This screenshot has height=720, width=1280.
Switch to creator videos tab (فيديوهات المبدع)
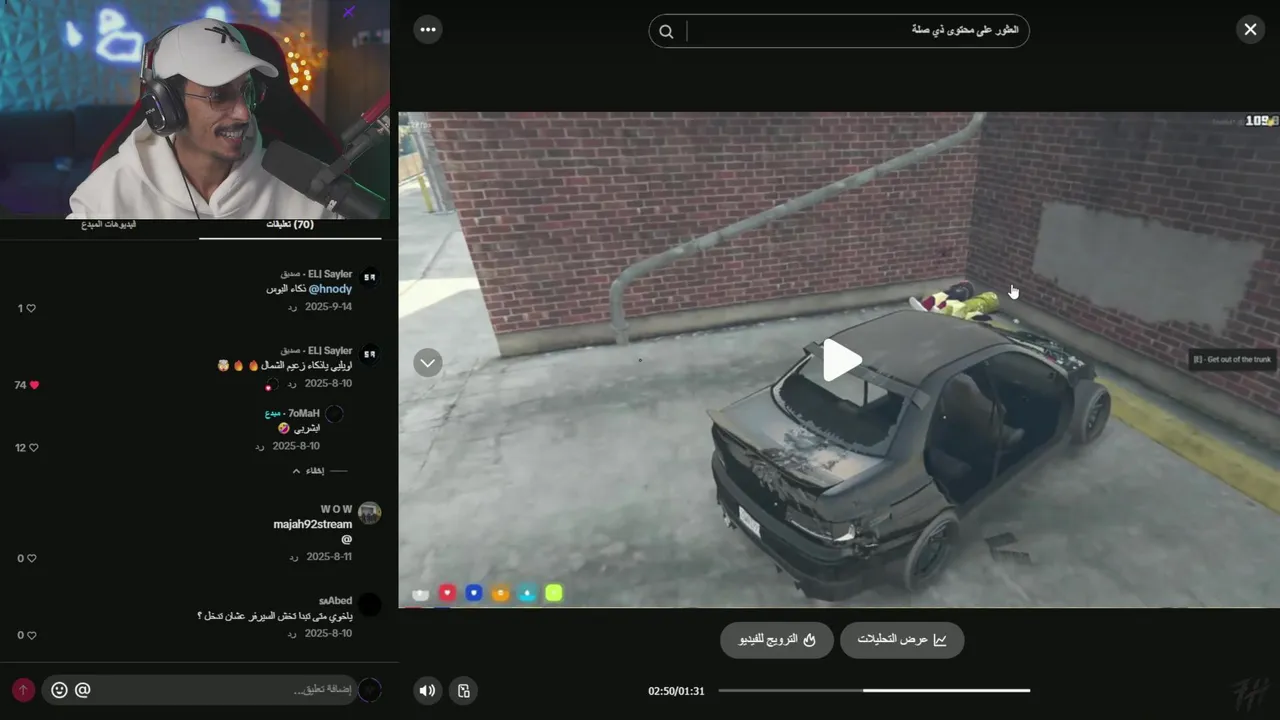[109, 225]
